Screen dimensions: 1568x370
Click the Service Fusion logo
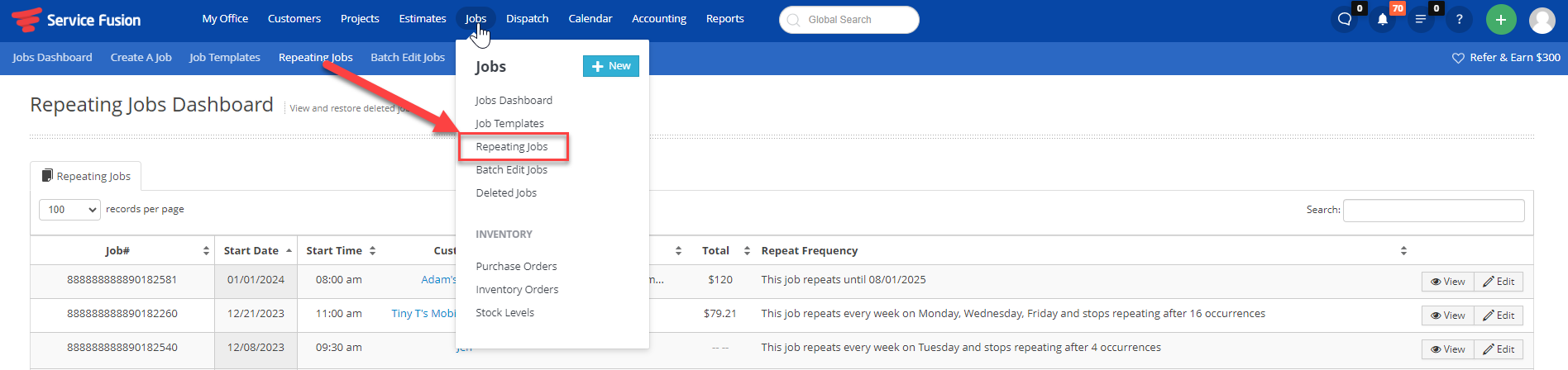click(x=76, y=20)
